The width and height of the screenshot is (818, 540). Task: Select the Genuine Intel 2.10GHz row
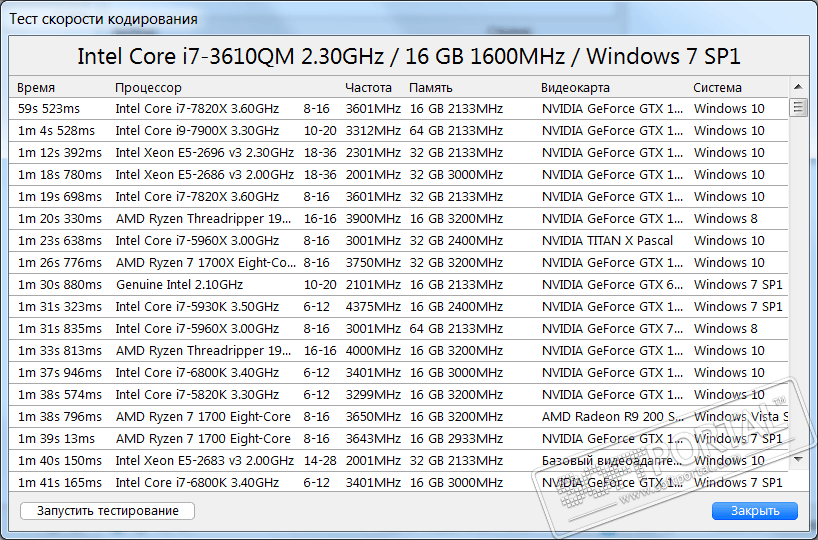398,284
